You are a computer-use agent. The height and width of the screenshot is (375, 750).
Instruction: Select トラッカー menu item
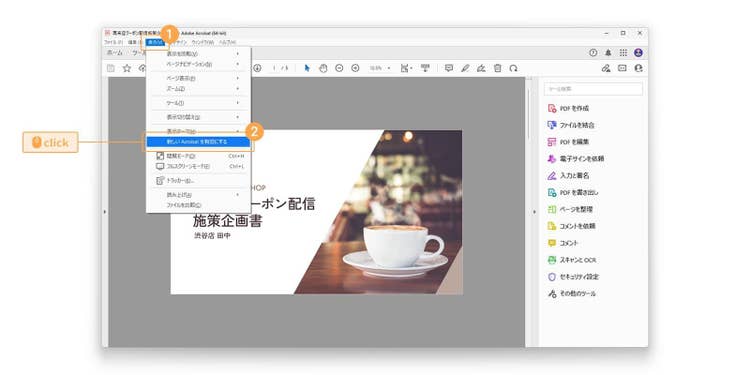click(199, 181)
